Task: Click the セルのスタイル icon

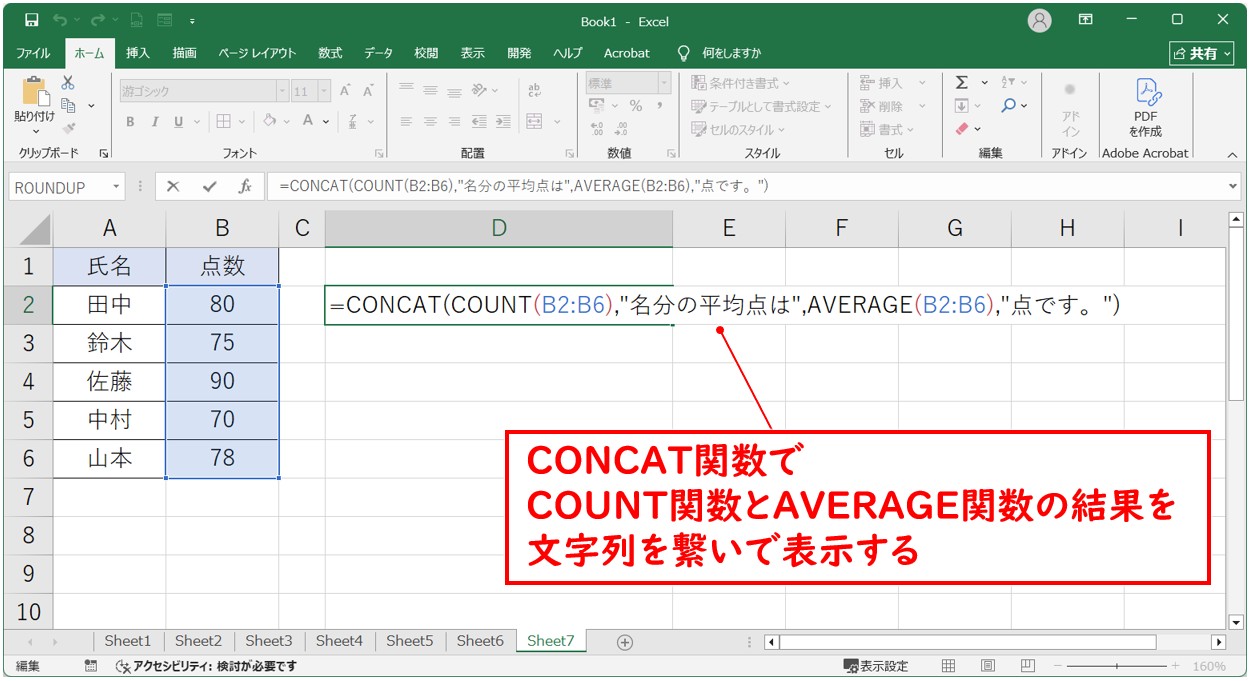Action: [725, 128]
